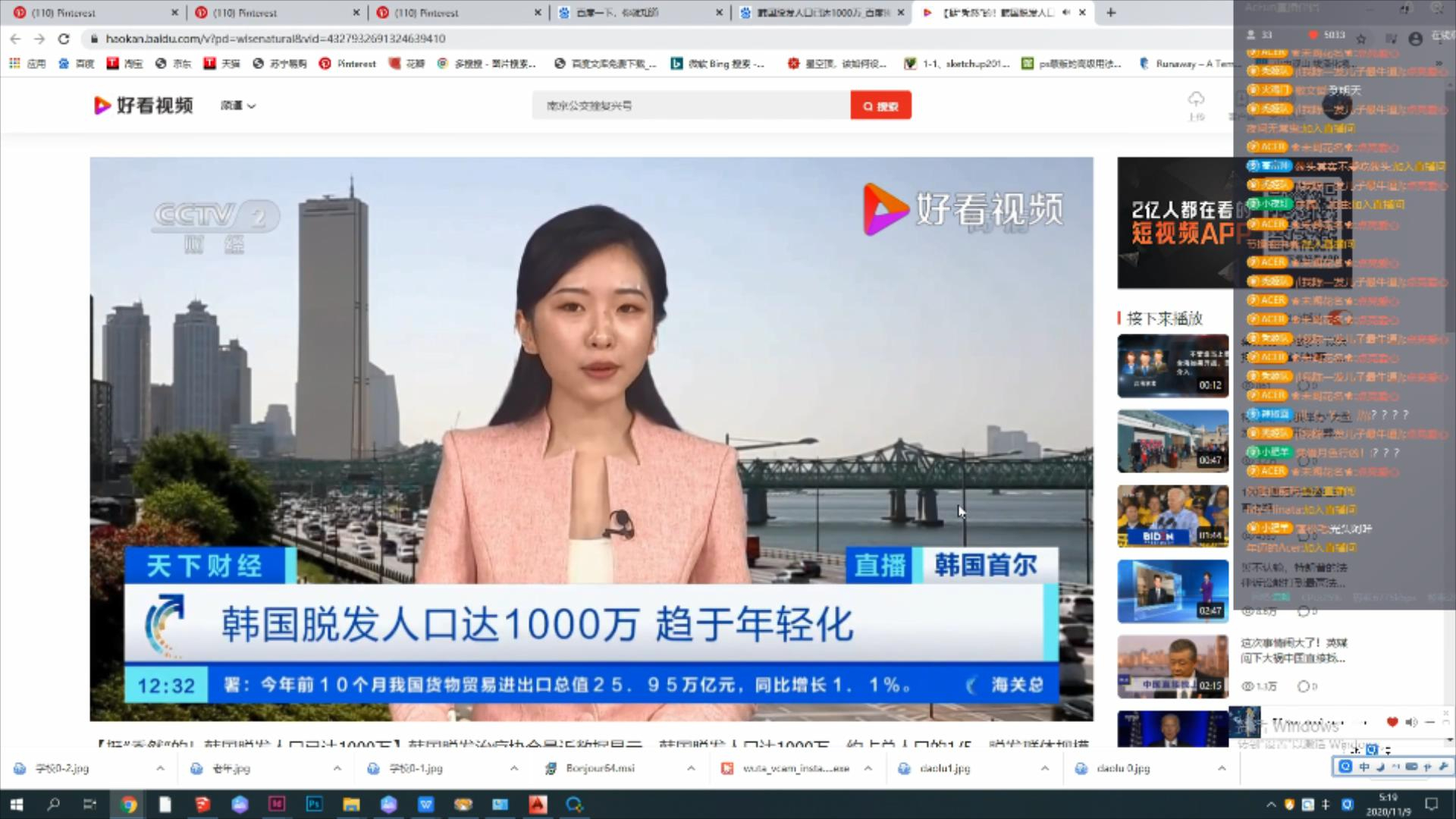Open the 京东 bookmark

(174, 64)
